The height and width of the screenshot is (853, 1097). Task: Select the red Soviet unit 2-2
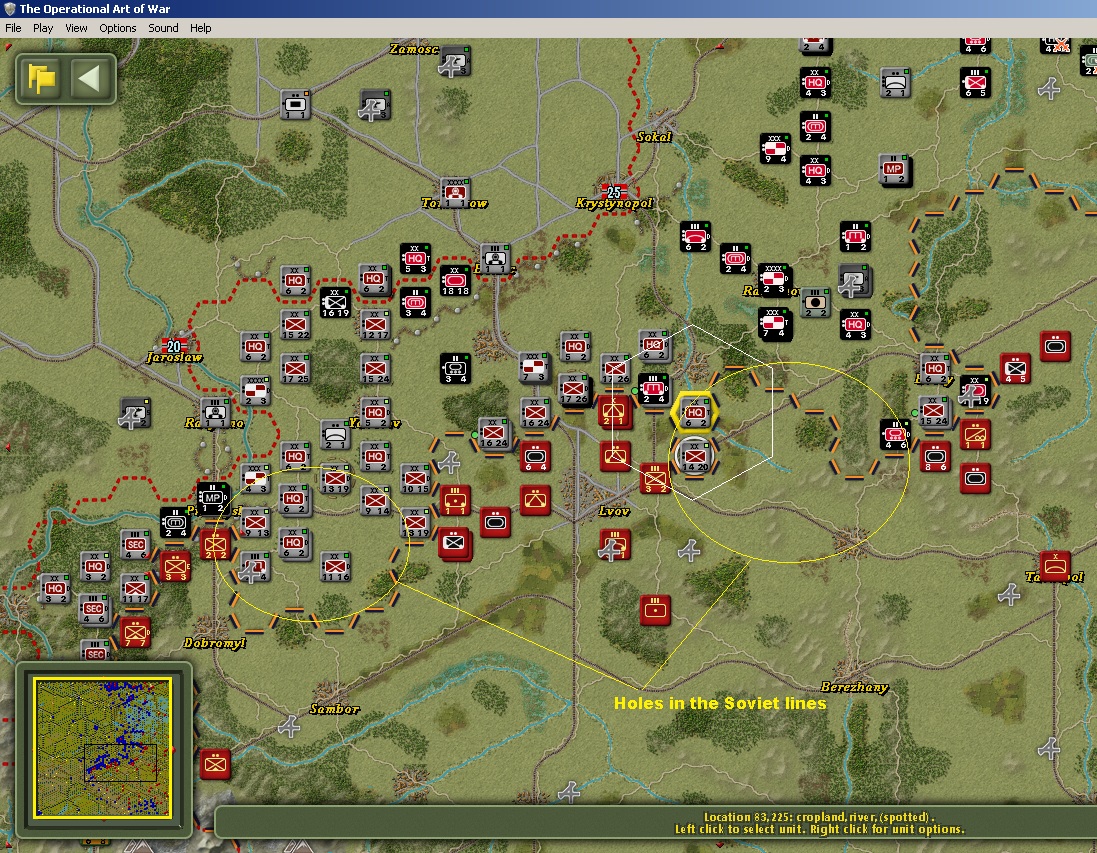(215, 545)
